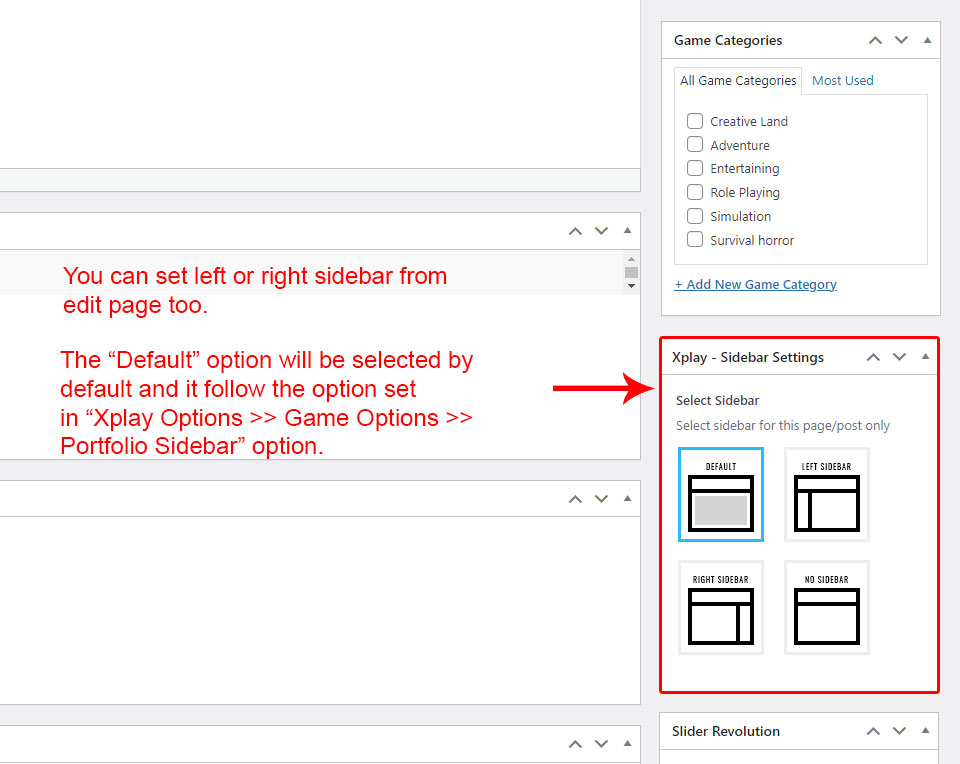Collapse the Xplay Sidebar Settings panel
The height and width of the screenshot is (764, 960).
click(x=925, y=357)
